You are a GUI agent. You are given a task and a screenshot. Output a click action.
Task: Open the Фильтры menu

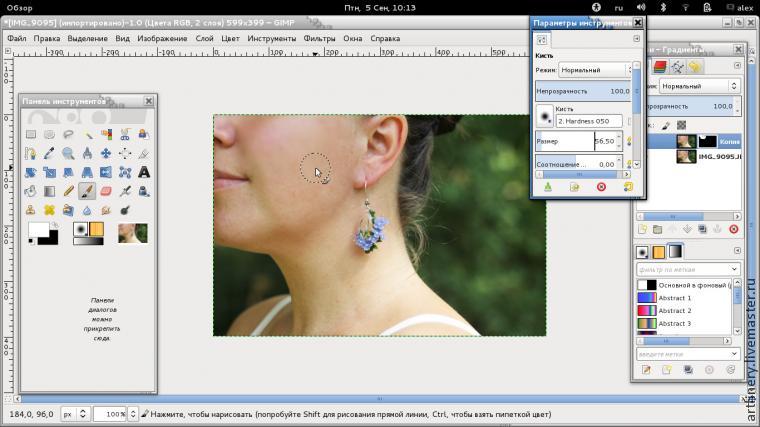point(319,39)
